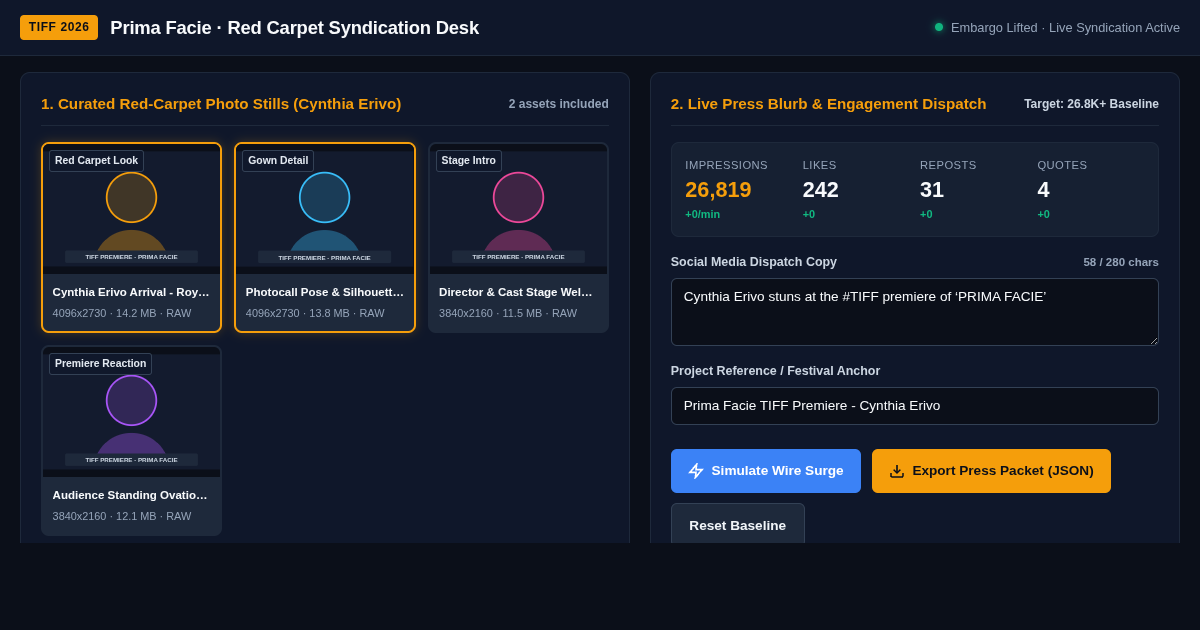Viewport: 1200px width, 630px height.
Task: Click the TIFF 2026 badge
Action: 59,27
